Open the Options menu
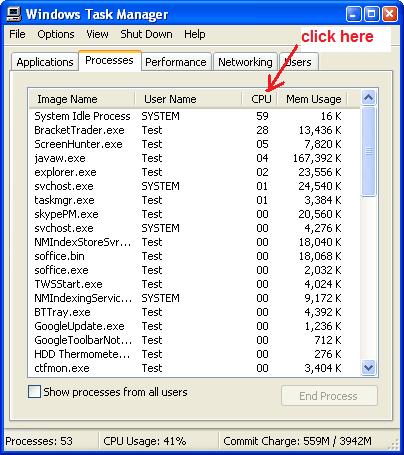The height and width of the screenshot is (455, 404). [56, 34]
